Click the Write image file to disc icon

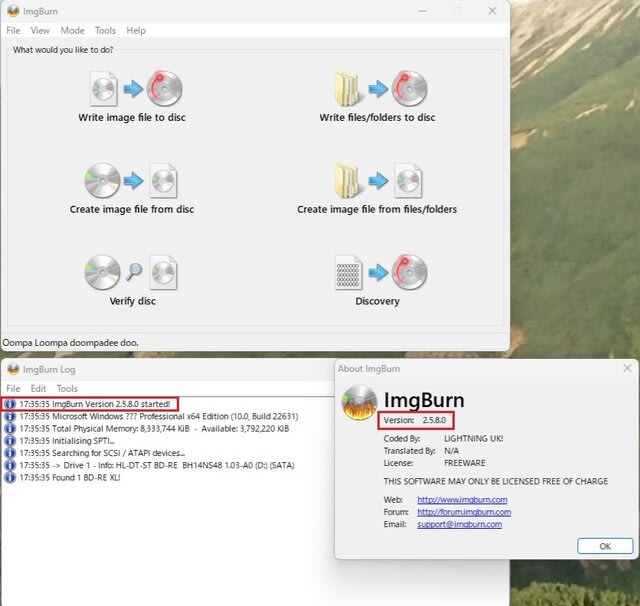(136, 89)
